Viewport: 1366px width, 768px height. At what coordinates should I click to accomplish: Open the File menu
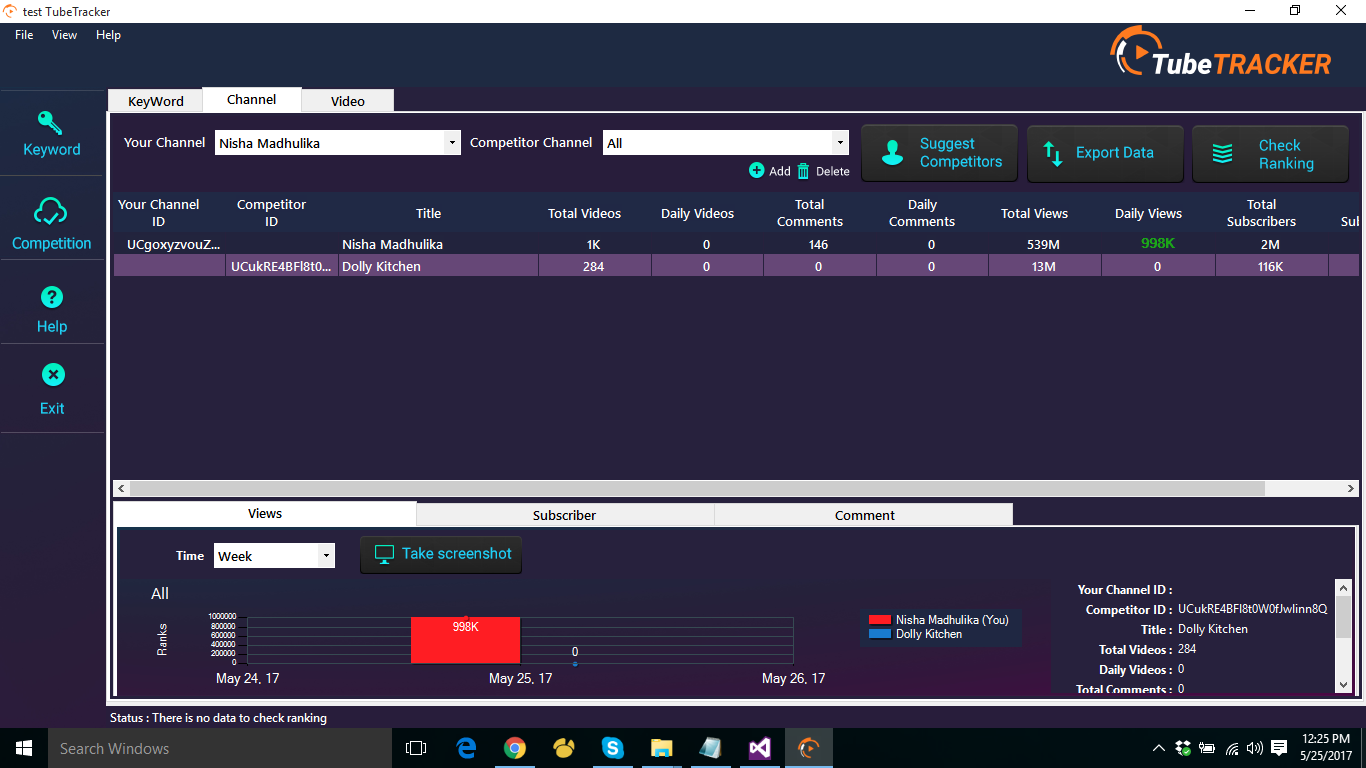point(24,35)
